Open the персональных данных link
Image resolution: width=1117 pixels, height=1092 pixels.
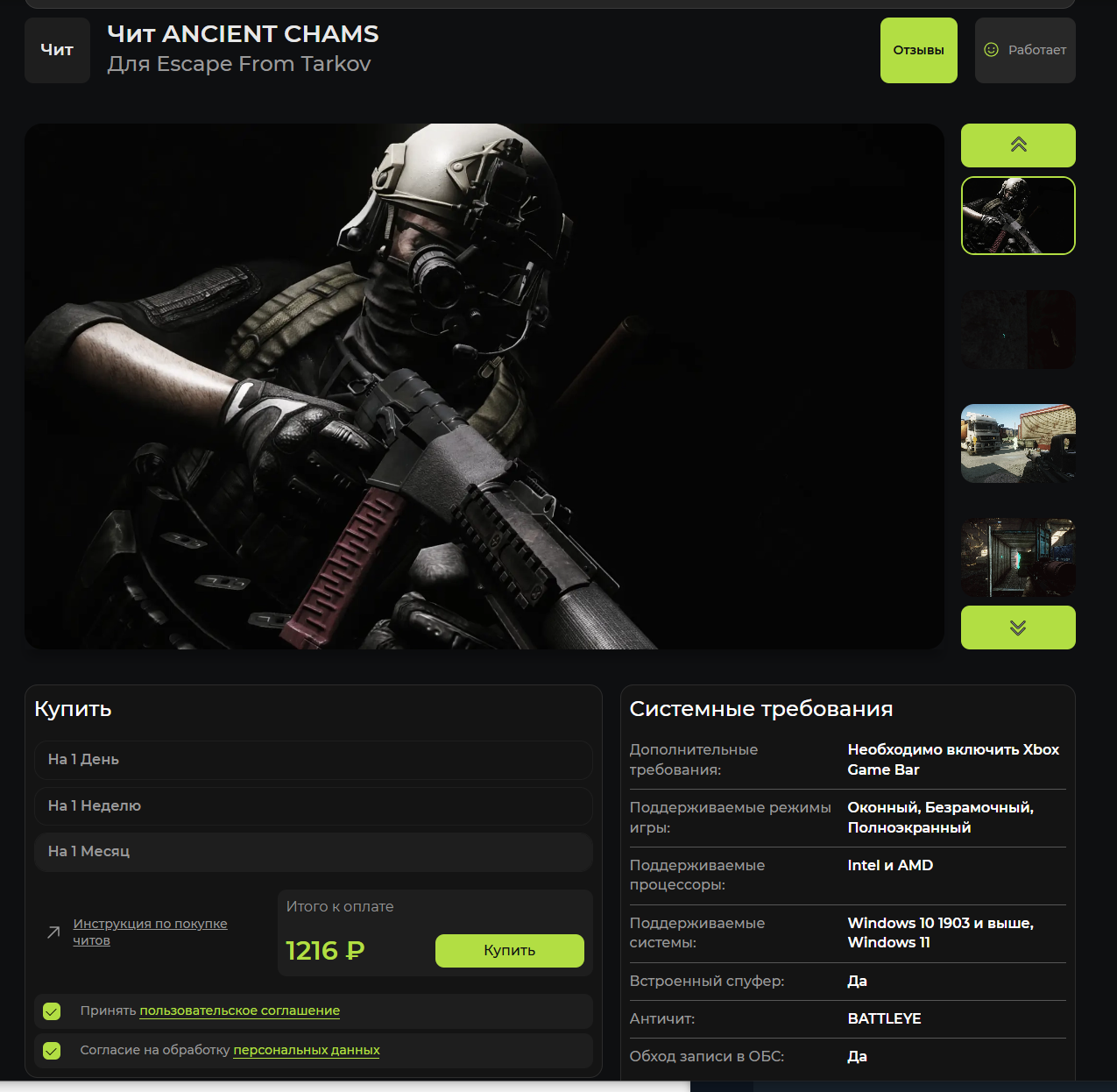(307, 1050)
